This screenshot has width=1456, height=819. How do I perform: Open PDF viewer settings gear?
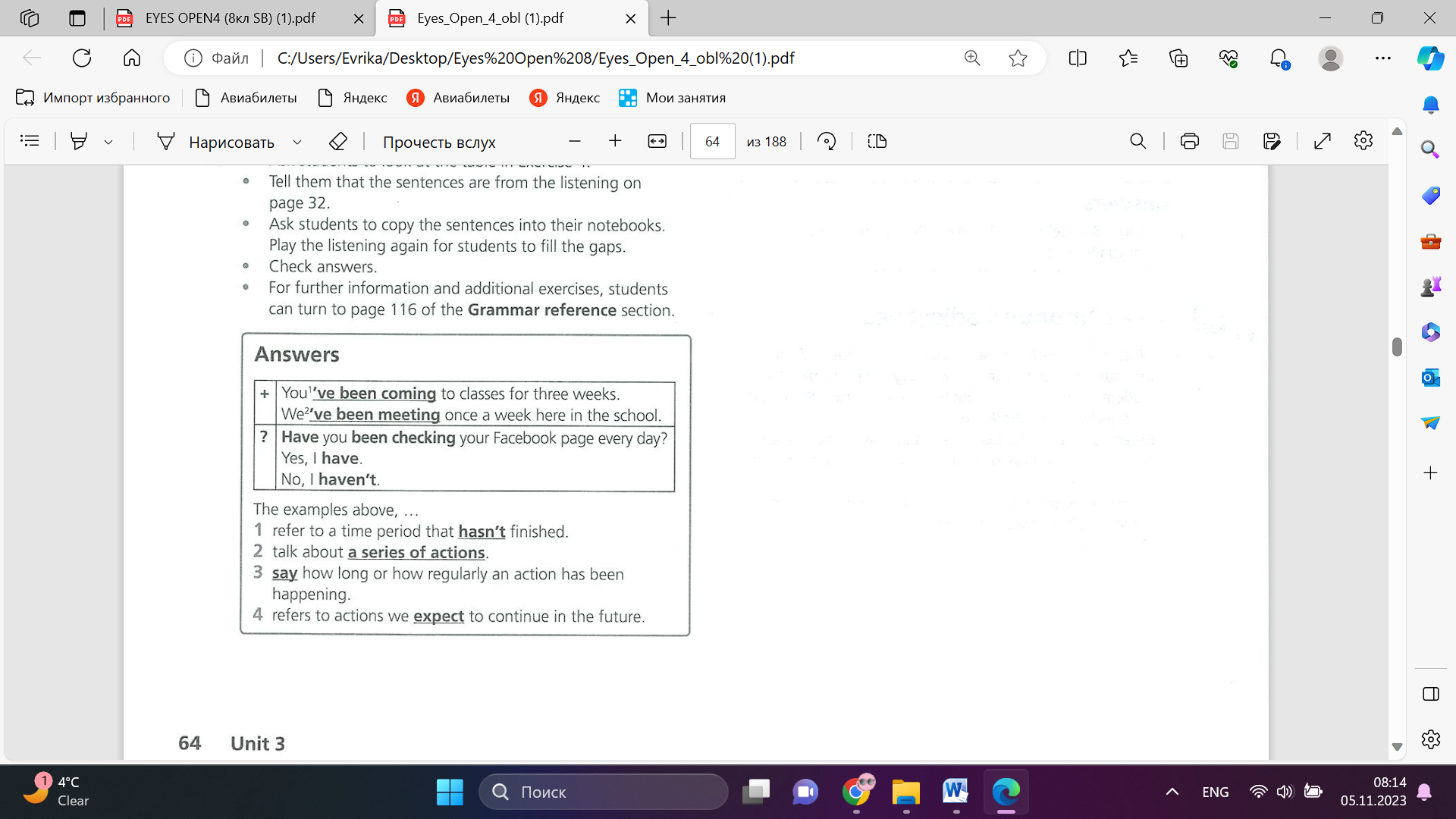[1363, 142]
